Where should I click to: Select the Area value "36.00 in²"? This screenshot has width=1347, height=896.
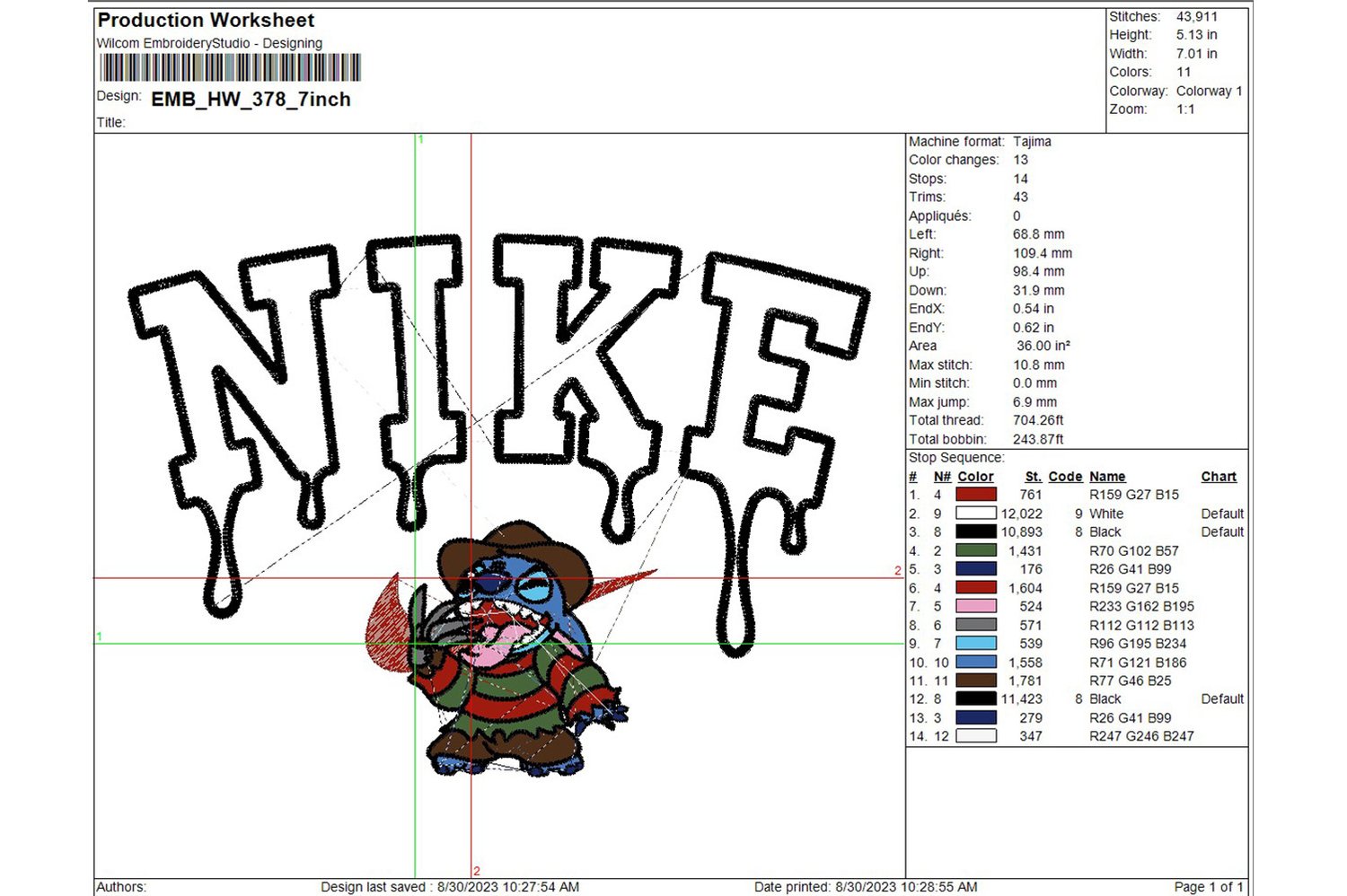click(1043, 346)
